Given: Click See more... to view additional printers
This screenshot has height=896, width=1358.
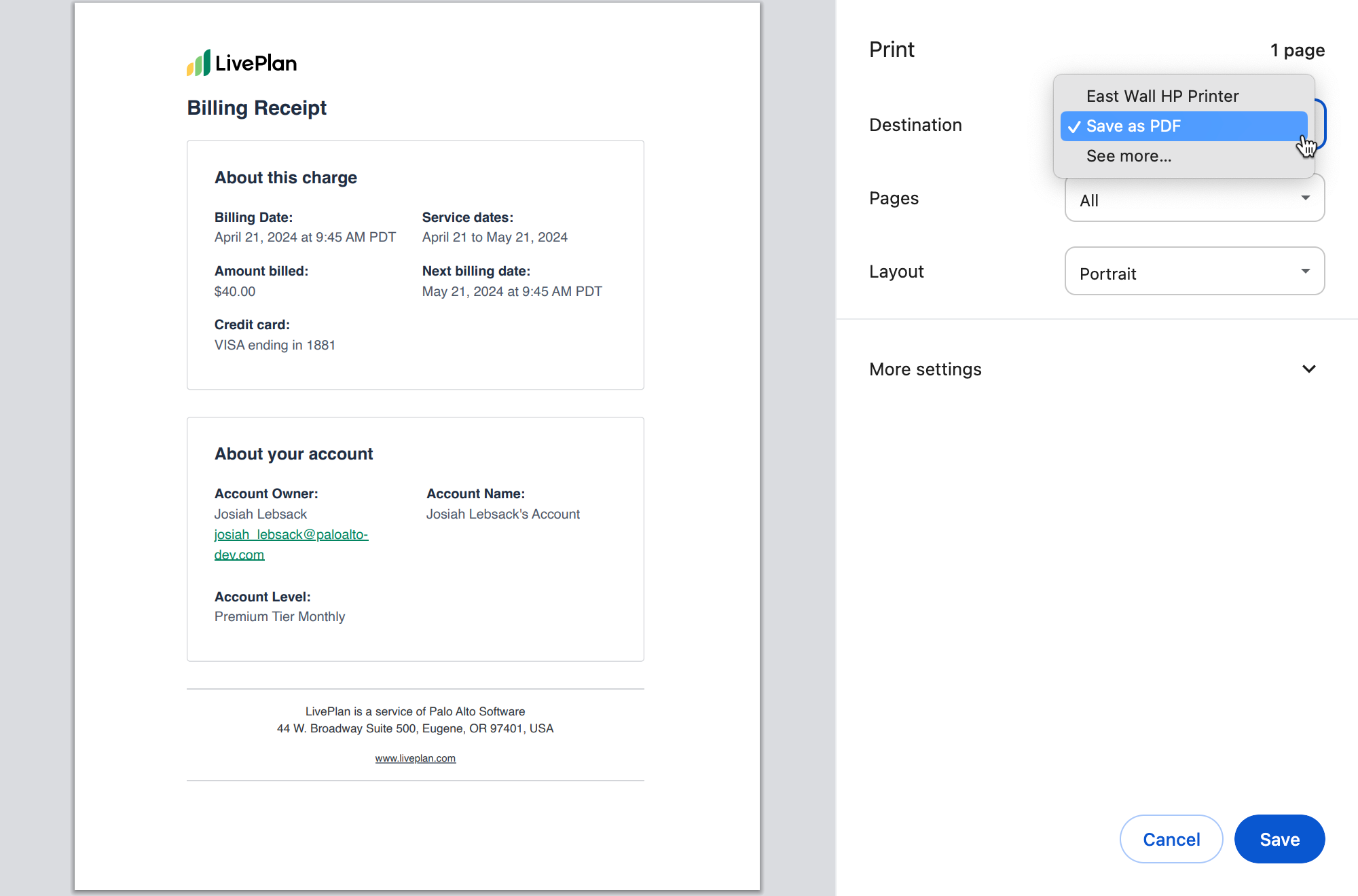Looking at the screenshot, I should tap(1128, 155).
